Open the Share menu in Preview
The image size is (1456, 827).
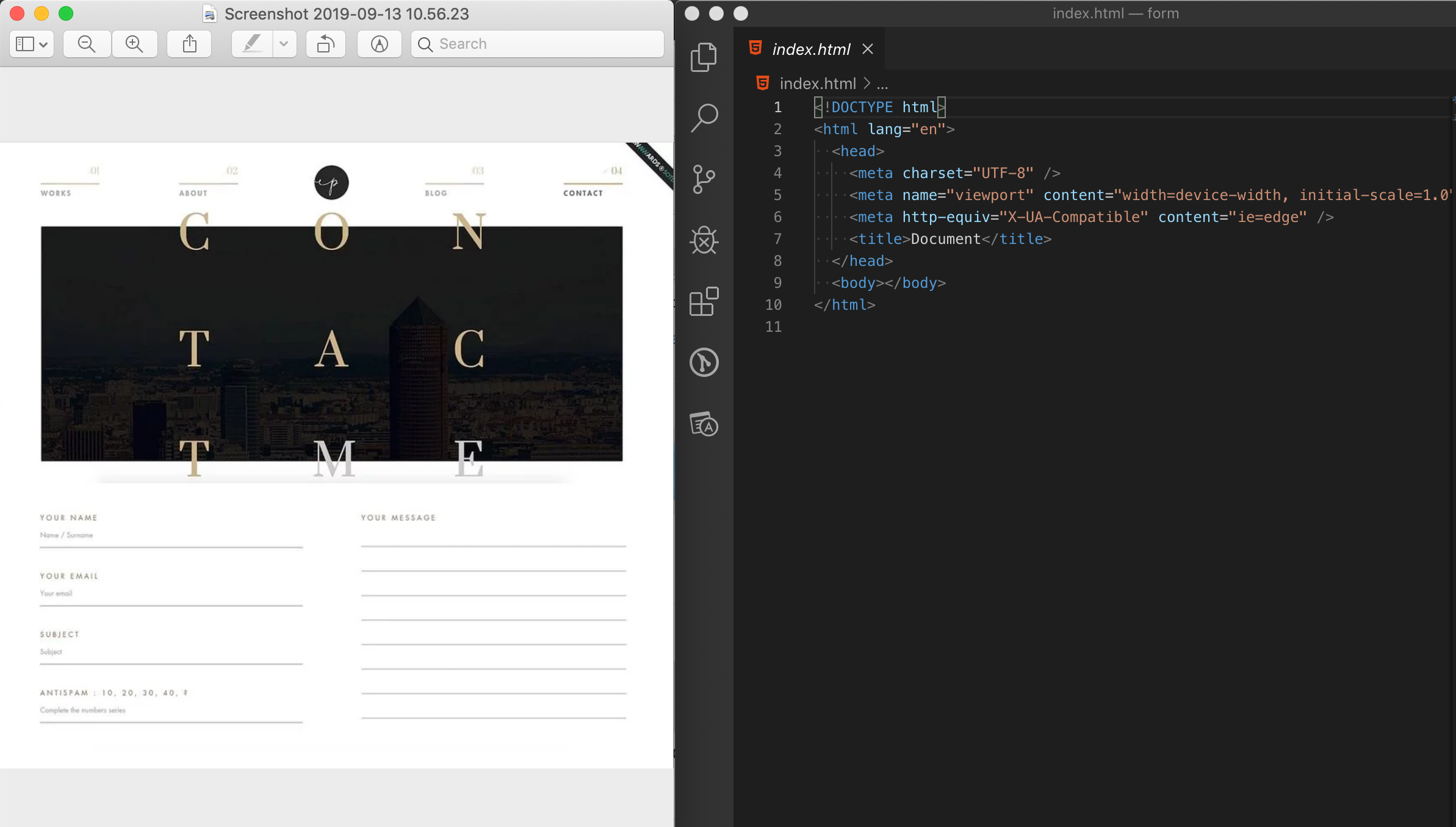pyautogui.click(x=189, y=43)
